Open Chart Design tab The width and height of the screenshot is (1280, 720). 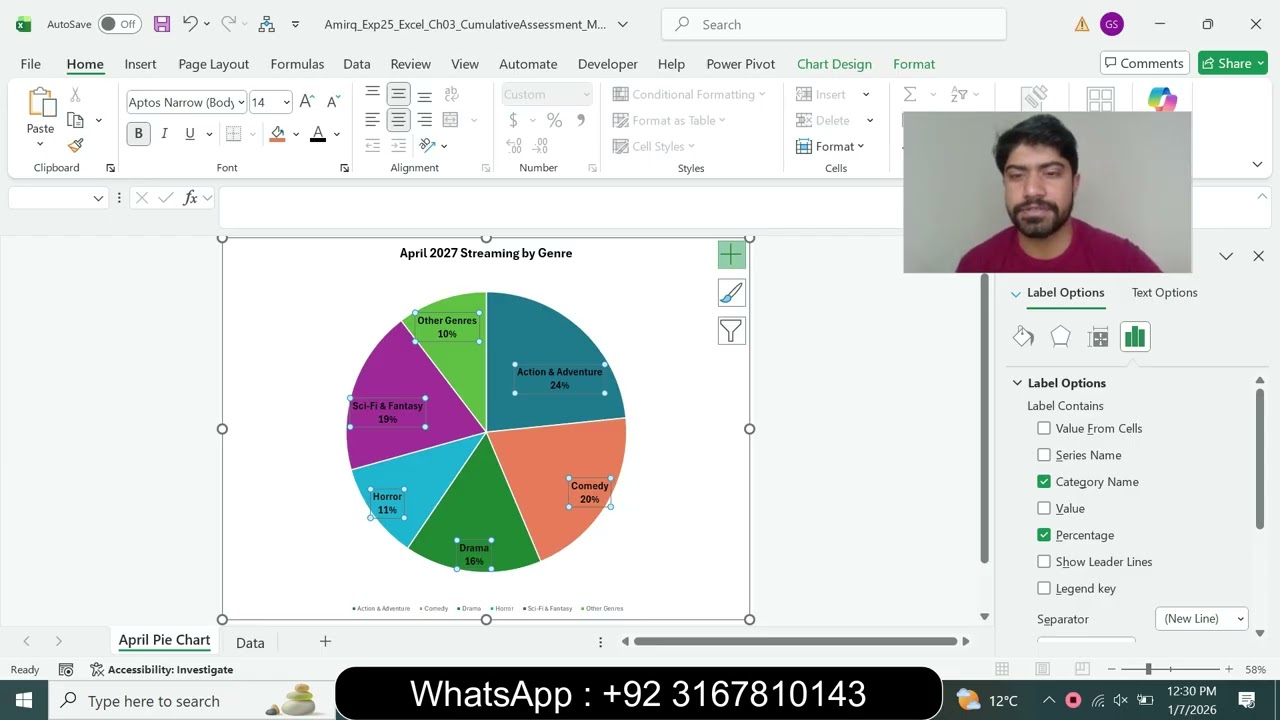click(834, 64)
